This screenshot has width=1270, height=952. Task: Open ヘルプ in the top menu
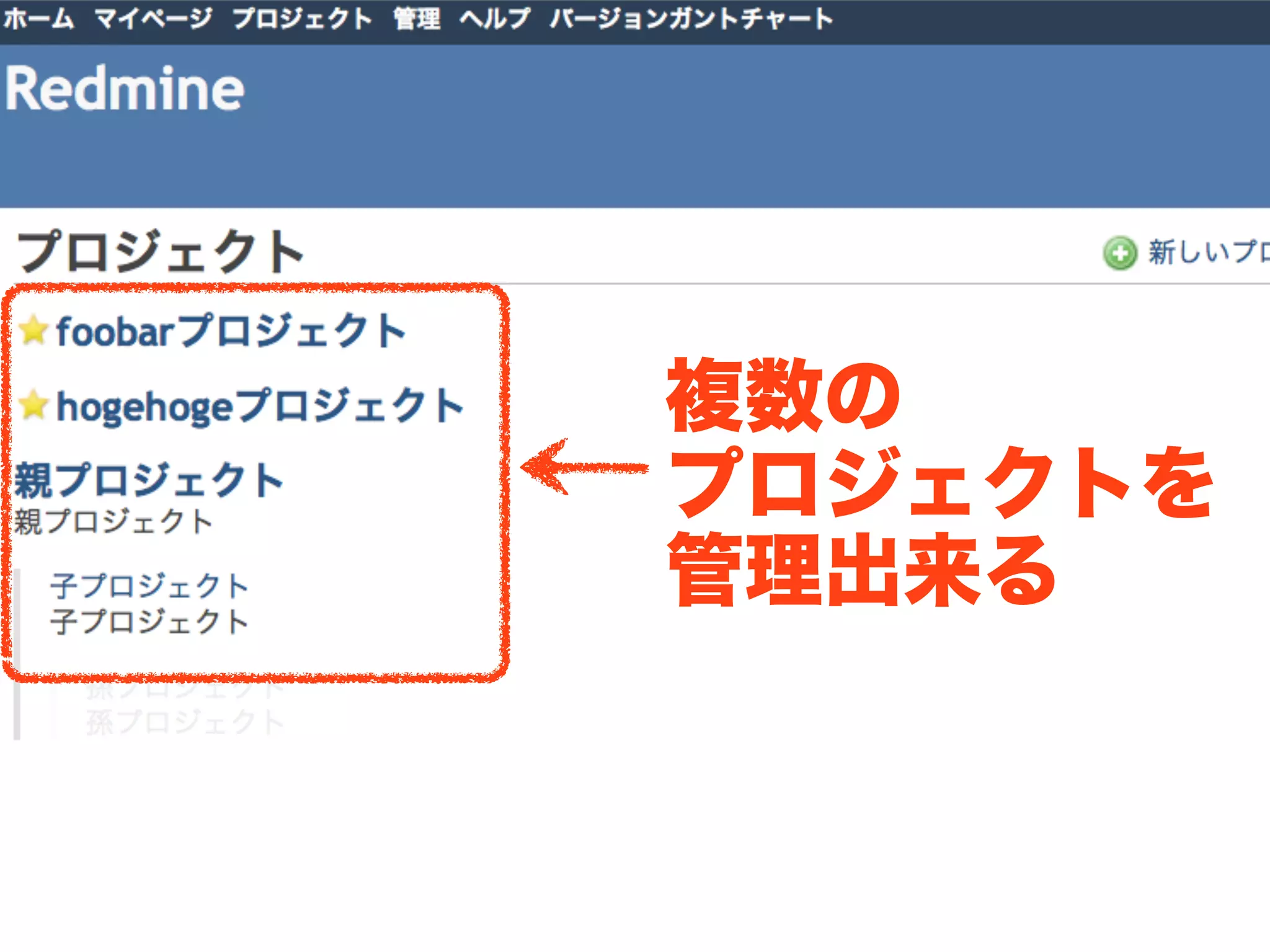click(x=495, y=19)
